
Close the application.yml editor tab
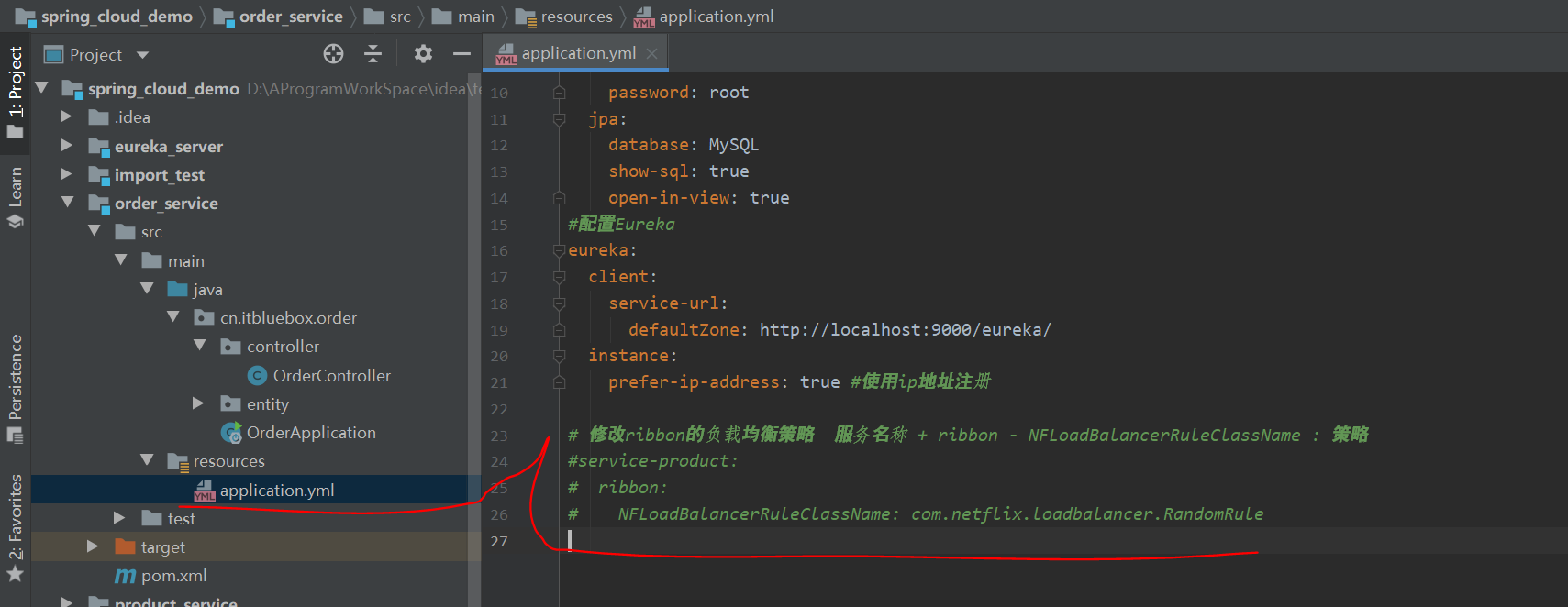click(x=651, y=53)
